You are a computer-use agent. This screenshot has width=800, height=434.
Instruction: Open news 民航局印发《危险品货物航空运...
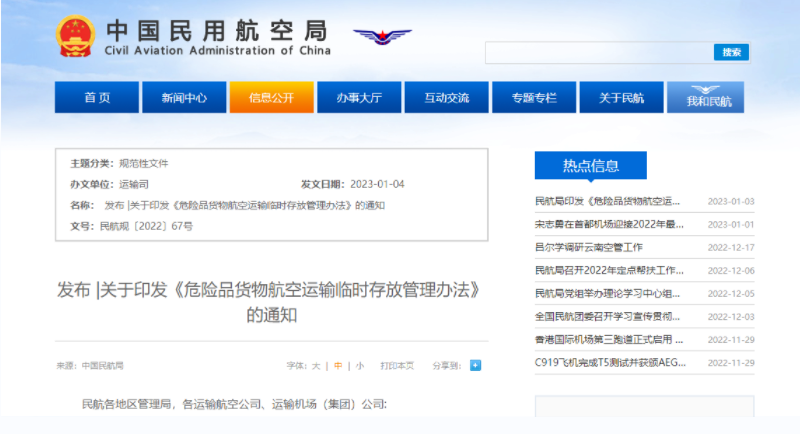pyautogui.click(x=607, y=201)
